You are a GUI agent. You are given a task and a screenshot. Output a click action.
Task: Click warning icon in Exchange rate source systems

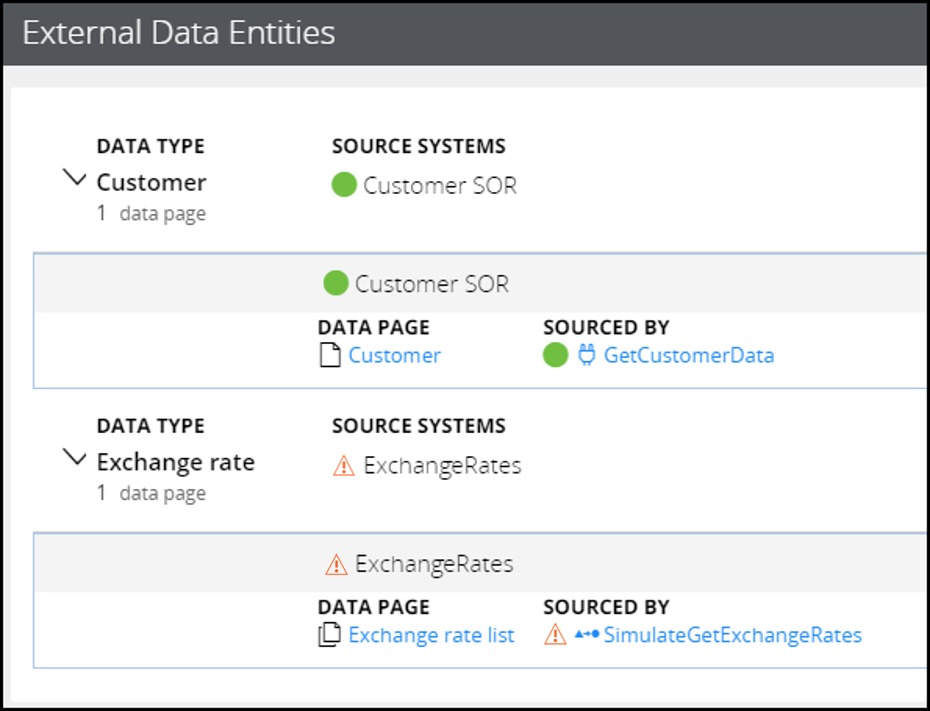click(344, 466)
